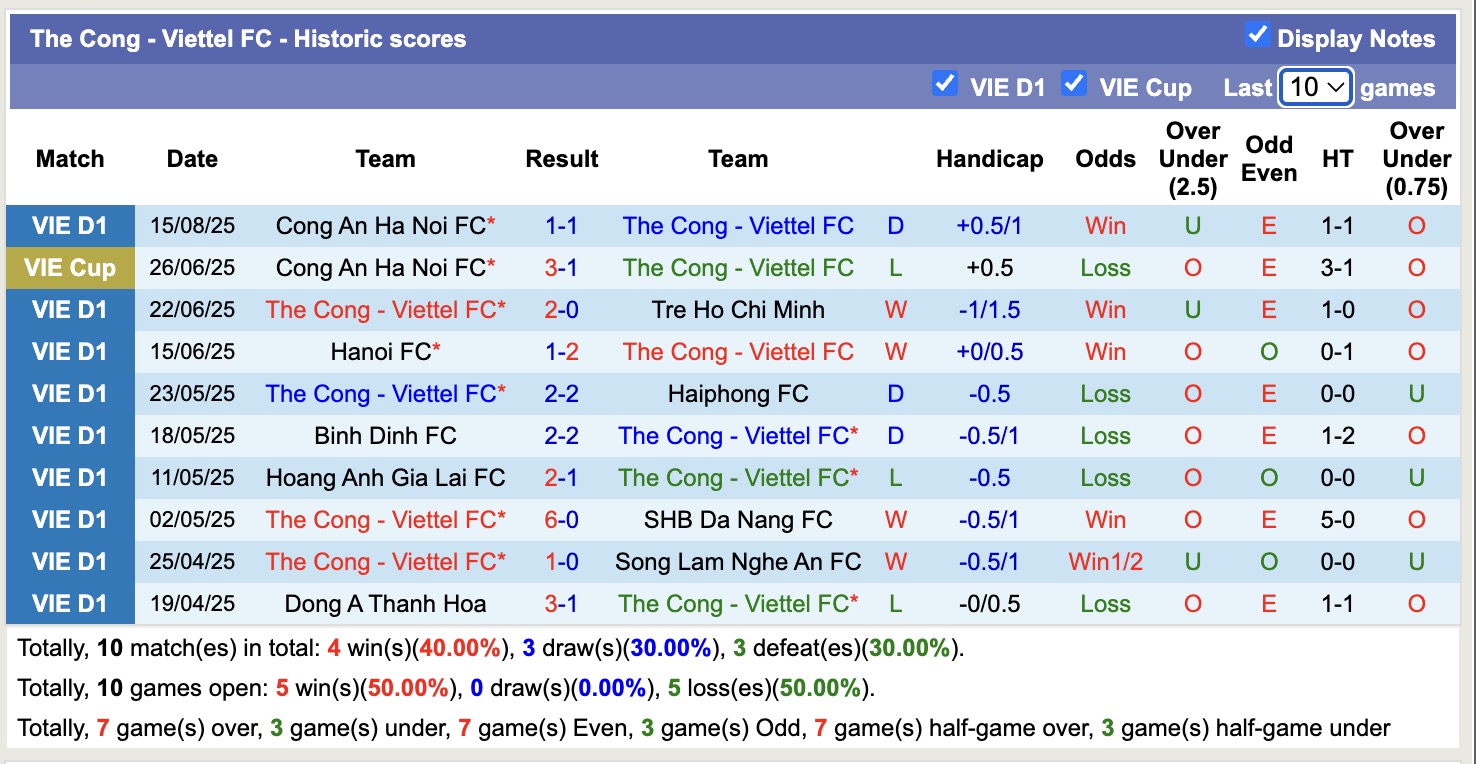Uncheck the VIE Cup filter checkbox
This screenshot has height=764, width=1476.
[1074, 84]
